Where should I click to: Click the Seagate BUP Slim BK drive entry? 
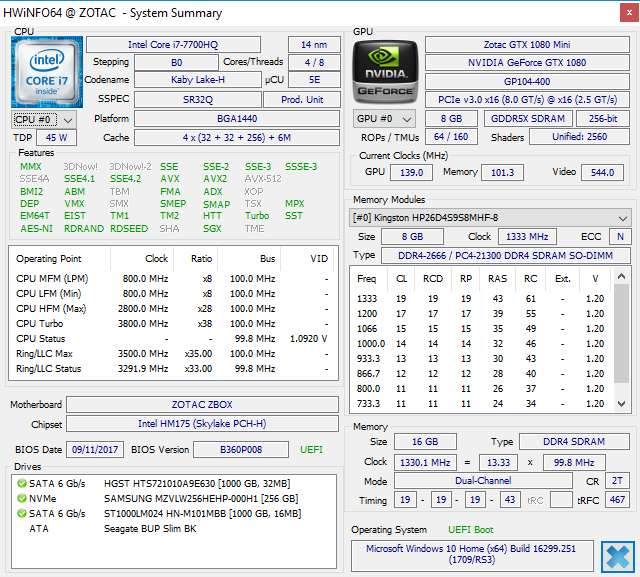(150, 528)
